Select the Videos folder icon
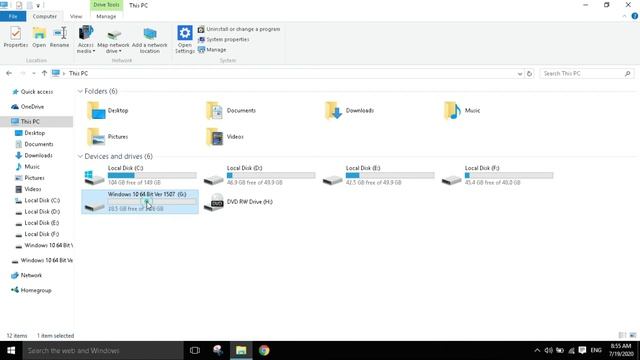Viewport: 640px width, 360px height. point(215,137)
